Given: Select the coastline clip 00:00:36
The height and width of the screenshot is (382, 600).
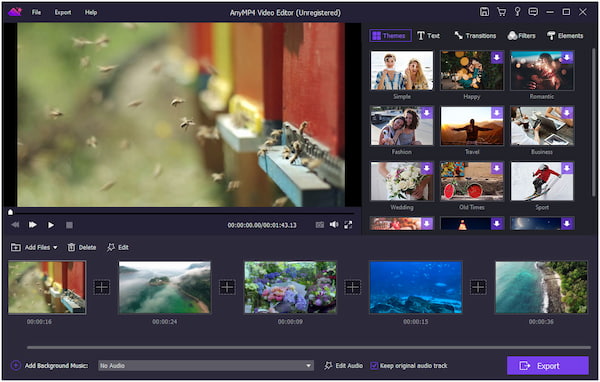Looking at the screenshot, I should (x=541, y=287).
